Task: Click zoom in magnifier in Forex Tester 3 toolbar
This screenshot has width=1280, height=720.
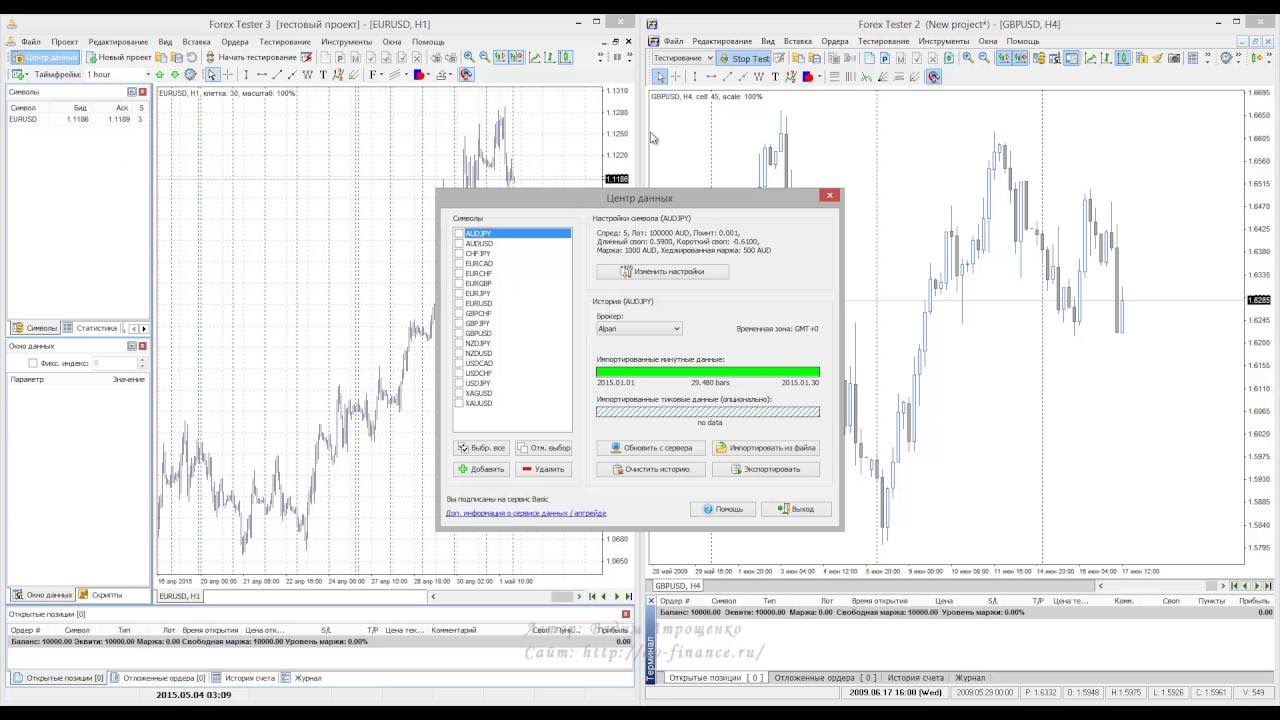Action: click(468, 57)
